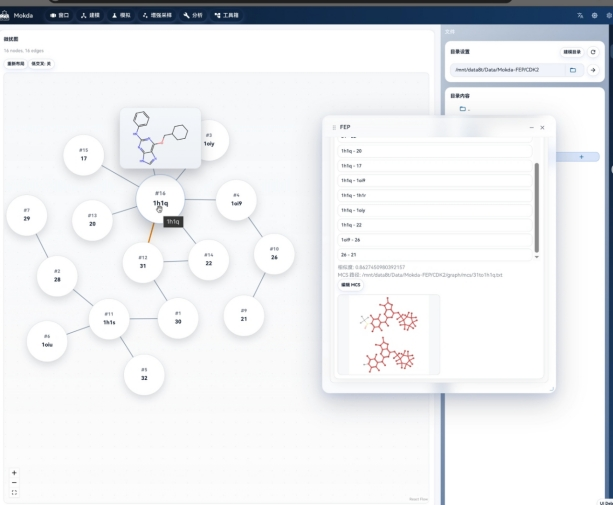
Task: Zoom in the graph with plus control
Action: pyautogui.click(x=14, y=473)
